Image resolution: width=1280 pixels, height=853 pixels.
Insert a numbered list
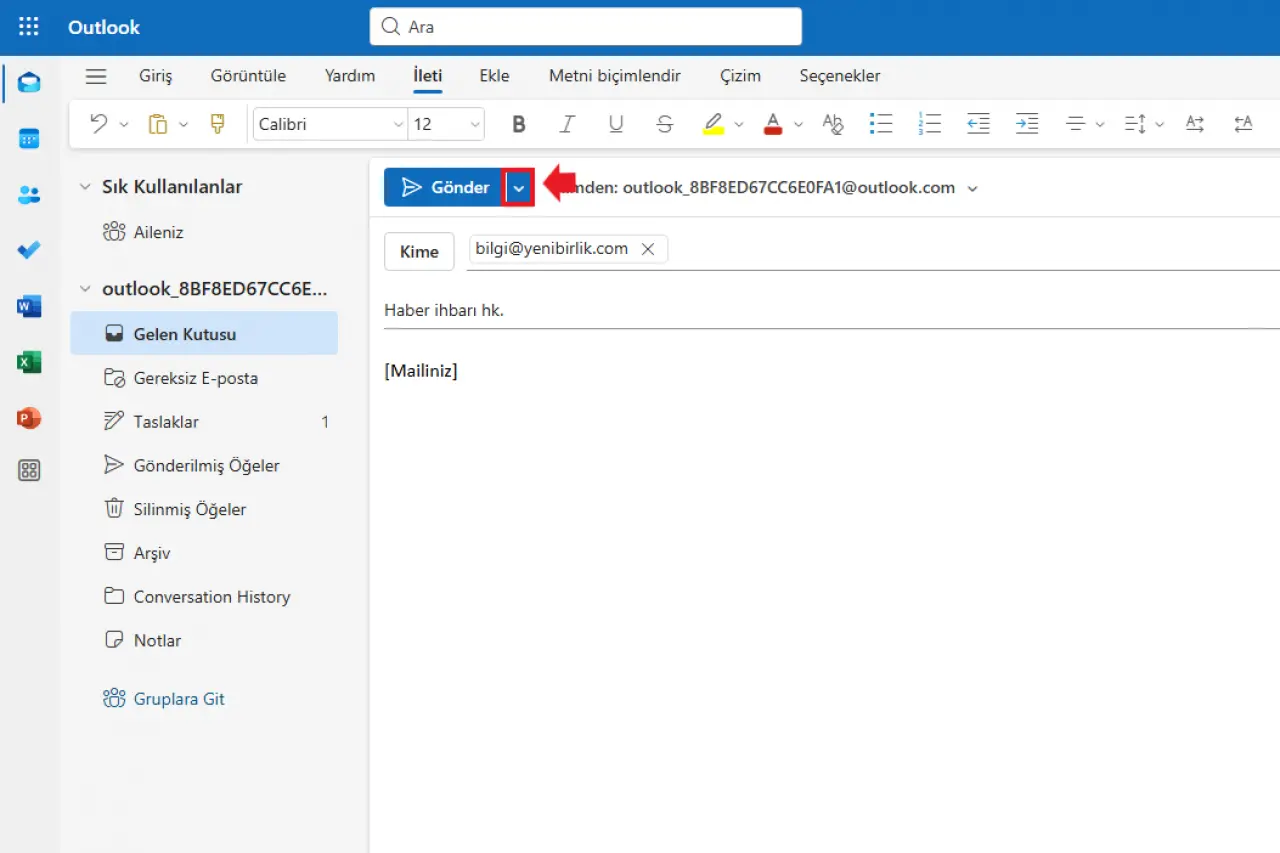point(930,124)
